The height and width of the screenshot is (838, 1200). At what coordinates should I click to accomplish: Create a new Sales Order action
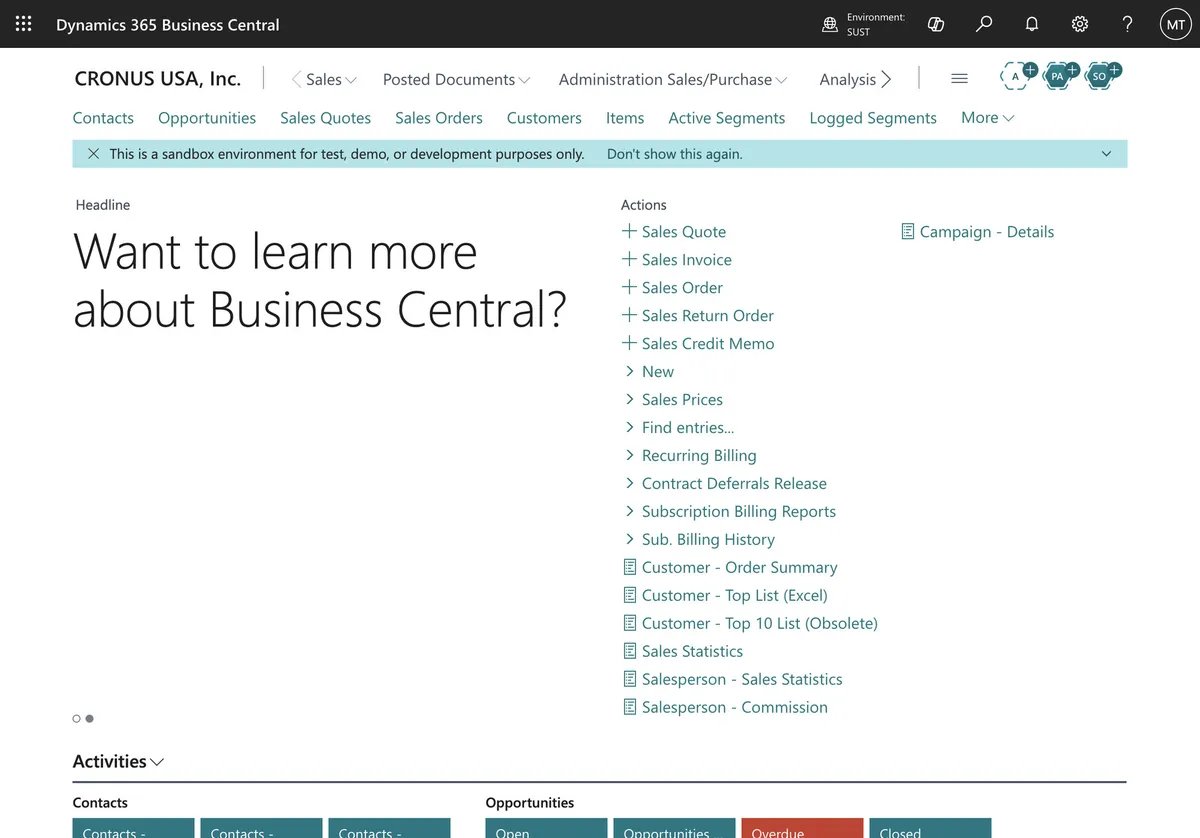click(x=672, y=287)
